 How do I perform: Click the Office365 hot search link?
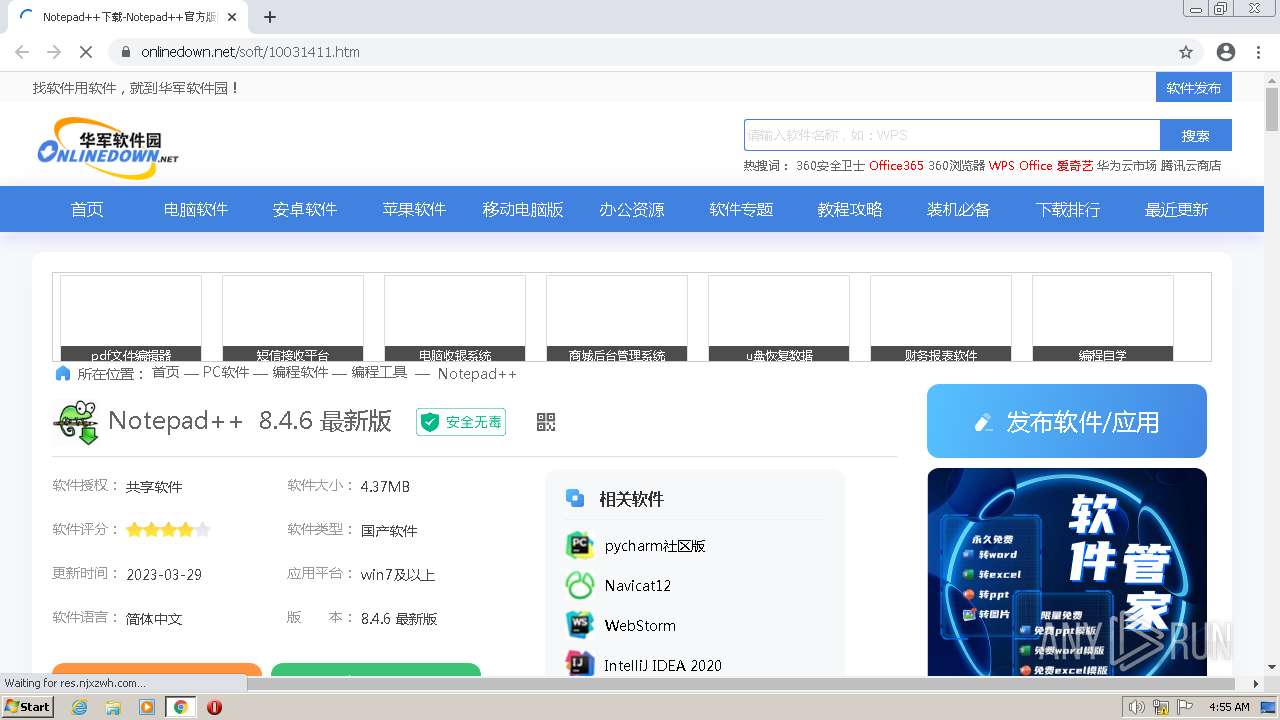pyautogui.click(x=896, y=165)
